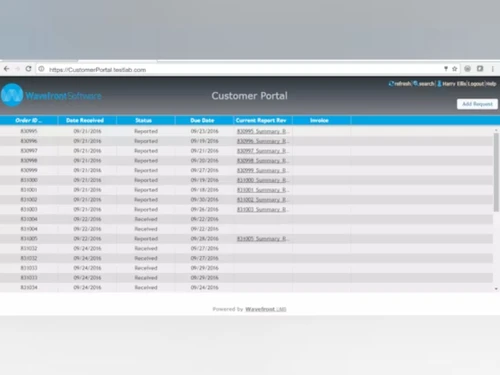Select order ID cell 831002
The image size is (500, 375).
pos(29,199)
